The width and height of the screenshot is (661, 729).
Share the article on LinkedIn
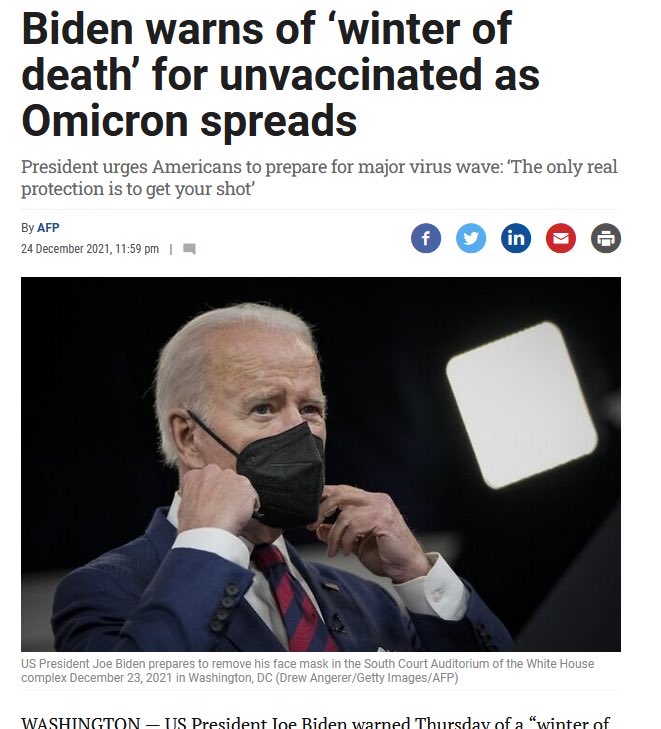tap(516, 238)
